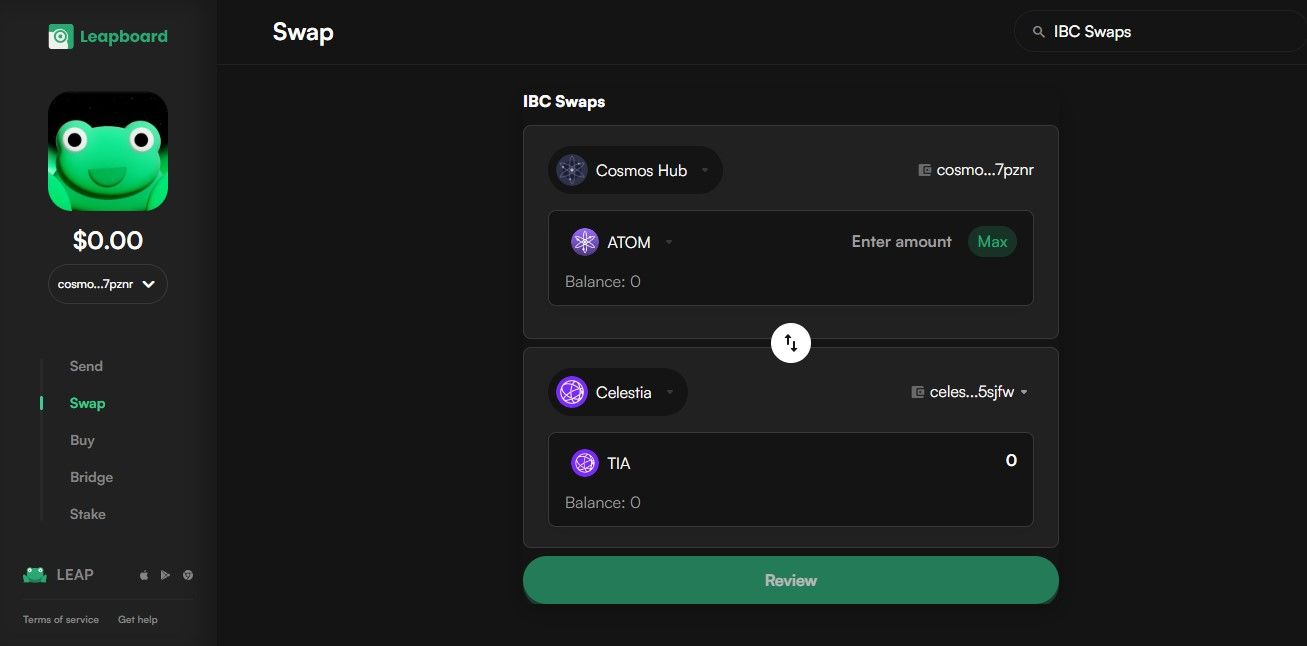Open the Celestia destination chain dropdown

coord(618,392)
